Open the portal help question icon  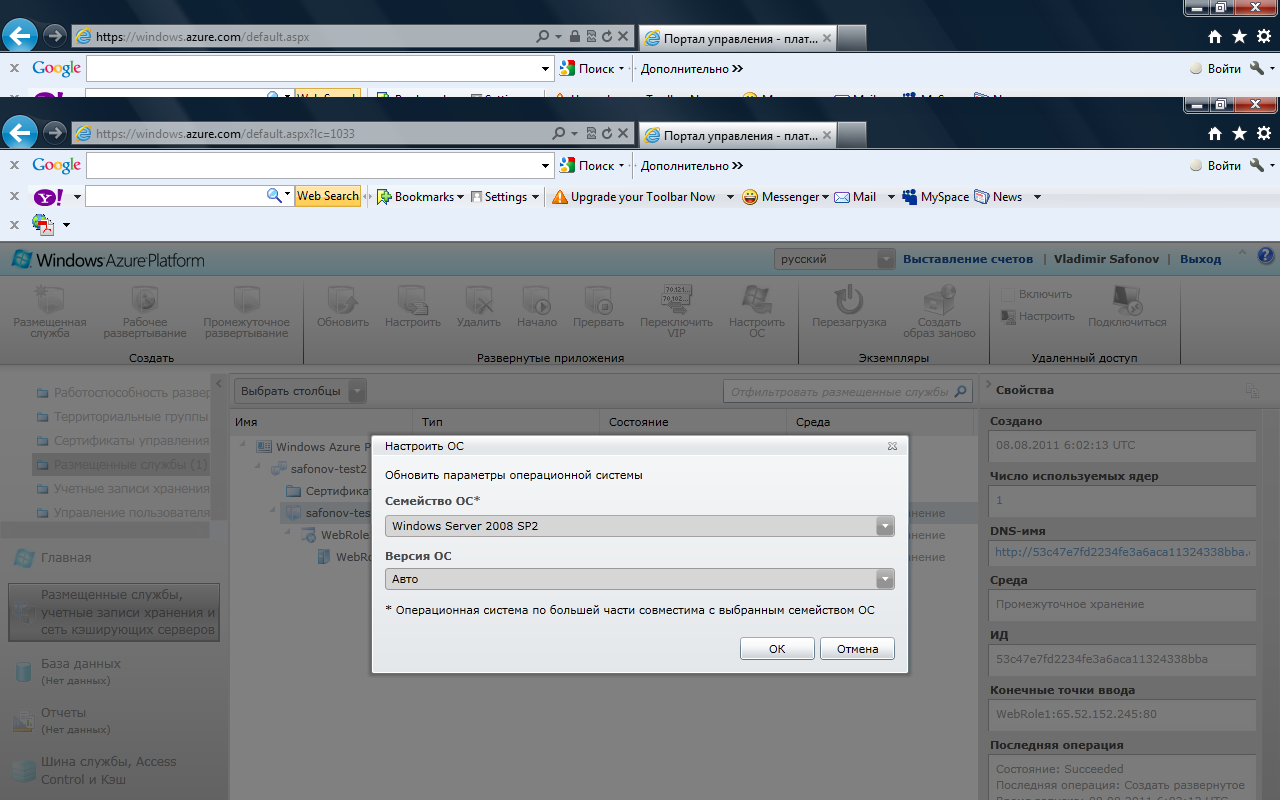coord(1265,256)
